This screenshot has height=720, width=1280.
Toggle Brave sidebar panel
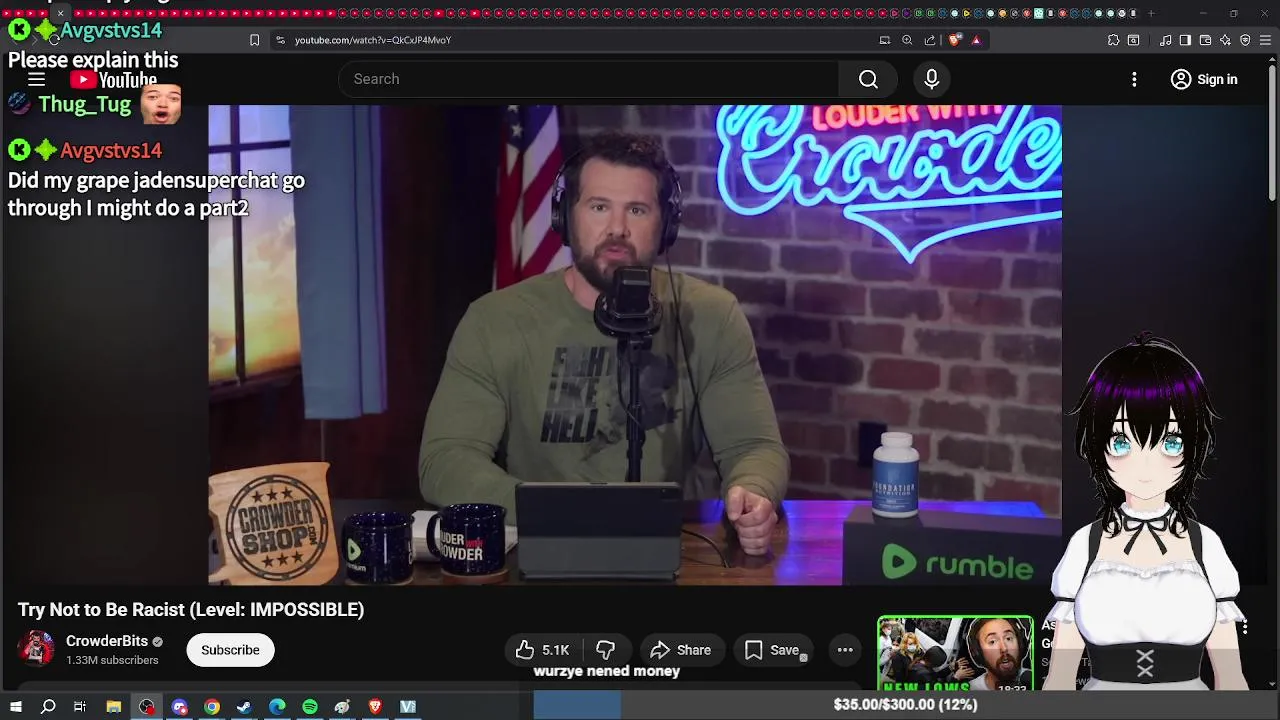point(1185,40)
